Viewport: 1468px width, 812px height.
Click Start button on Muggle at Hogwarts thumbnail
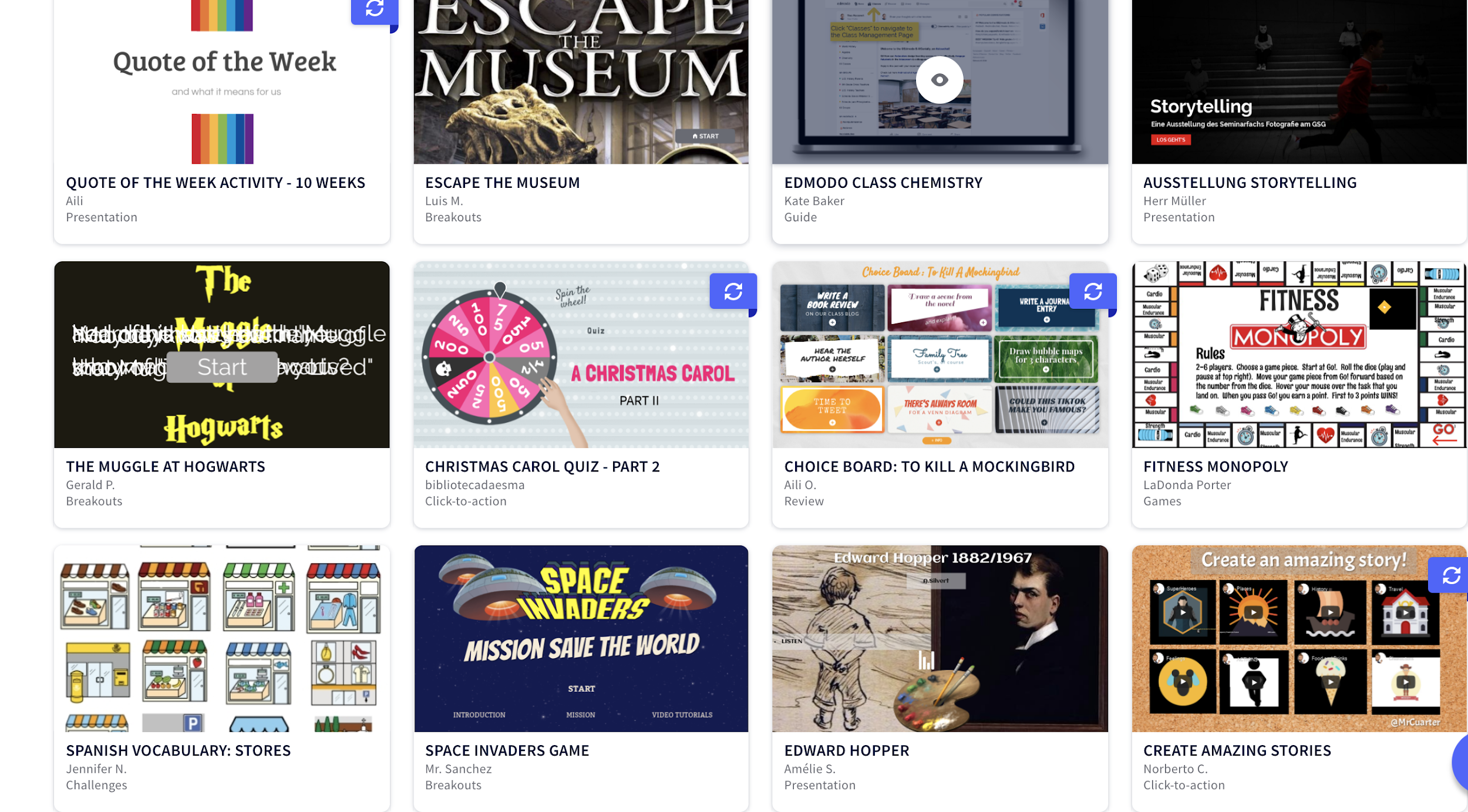[x=222, y=367]
